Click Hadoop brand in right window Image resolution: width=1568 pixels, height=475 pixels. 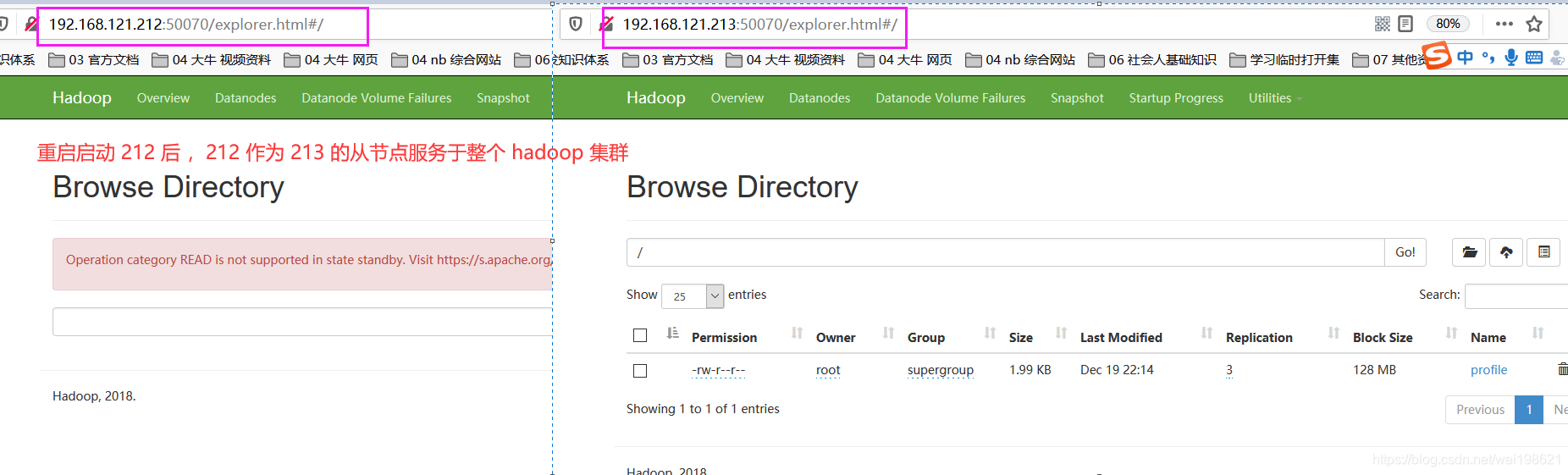[x=656, y=98]
